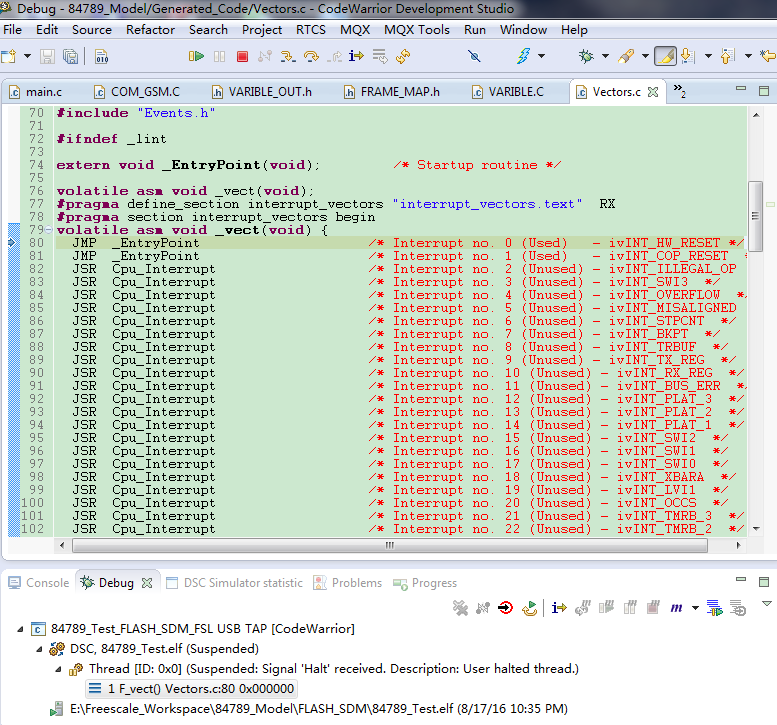Open the multicore 'm' dropdown arrow
Image resolution: width=777 pixels, height=725 pixels.
pyautogui.click(x=695, y=608)
